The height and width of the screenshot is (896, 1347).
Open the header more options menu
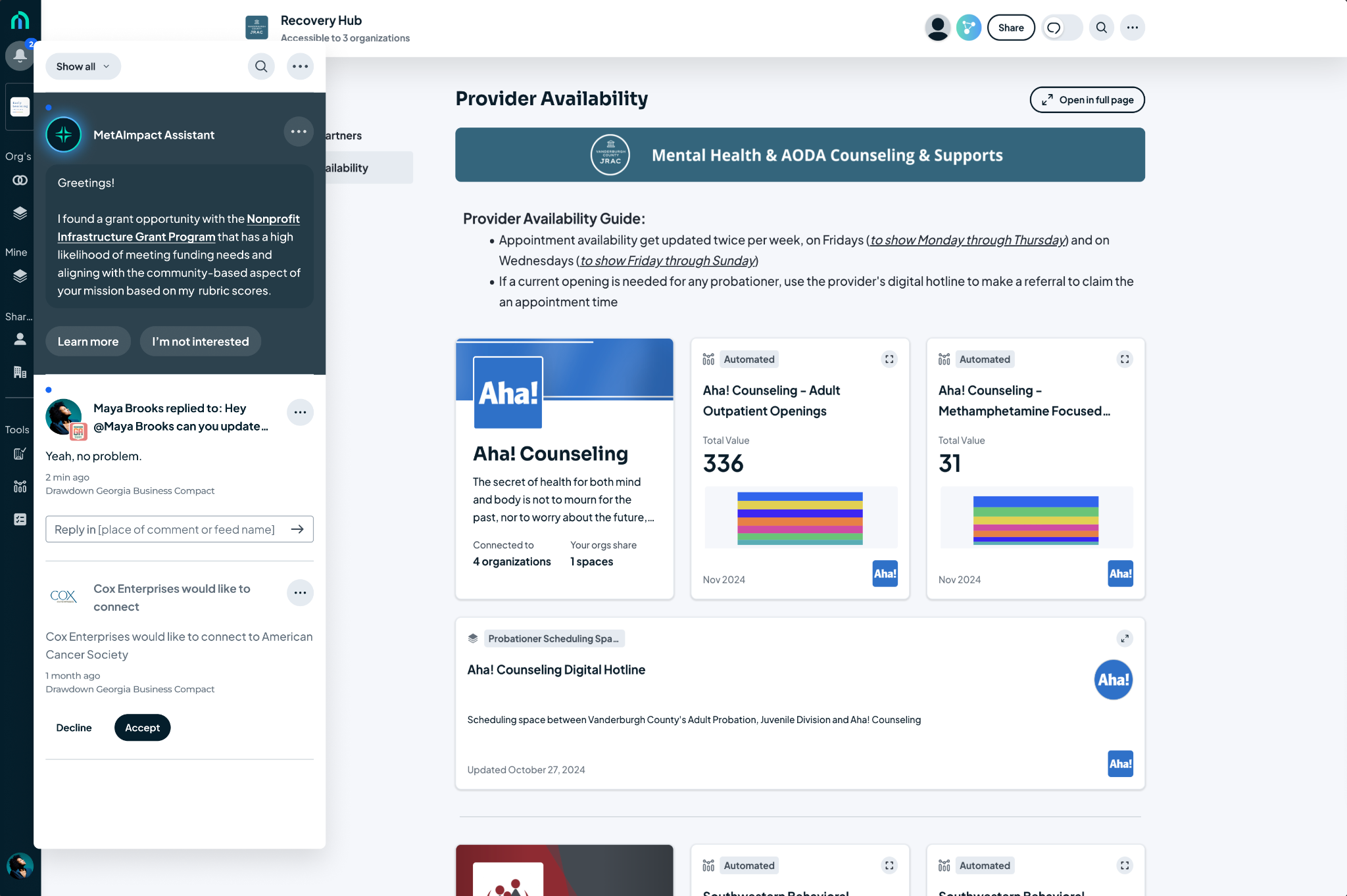[x=1132, y=28]
